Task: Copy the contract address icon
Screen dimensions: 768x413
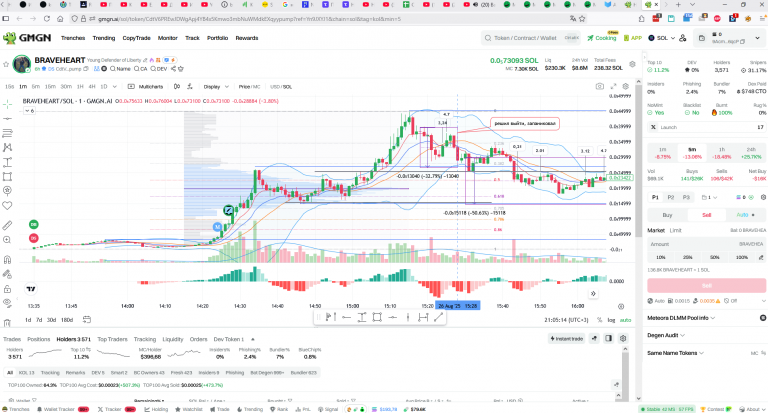Action: tap(86, 69)
